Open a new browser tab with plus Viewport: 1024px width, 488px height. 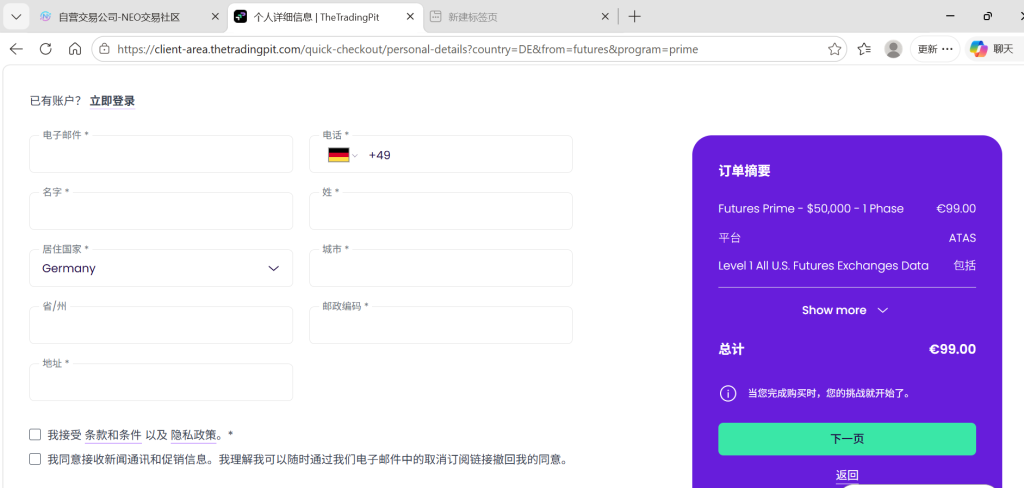[634, 17]
